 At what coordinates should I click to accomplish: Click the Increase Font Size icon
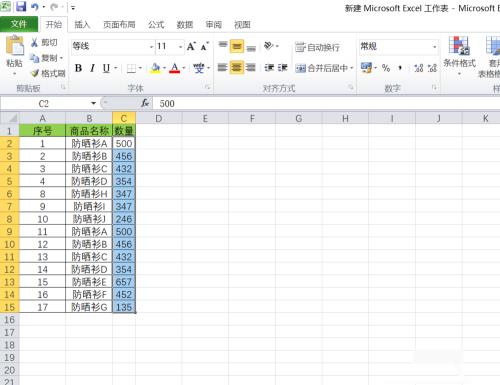click(x=191, y=46)
